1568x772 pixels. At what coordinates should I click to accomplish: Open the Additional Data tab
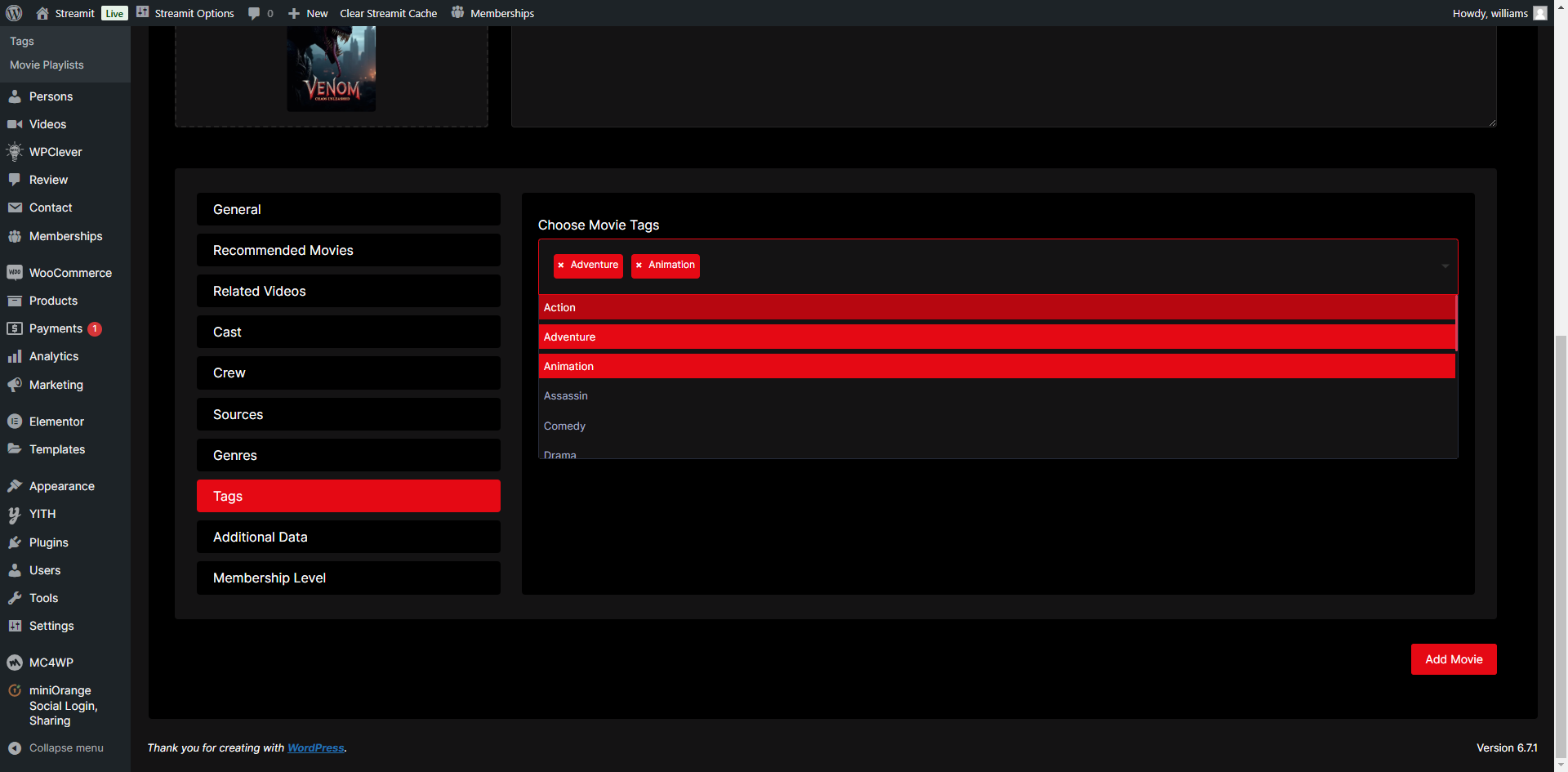click(349, 537)
